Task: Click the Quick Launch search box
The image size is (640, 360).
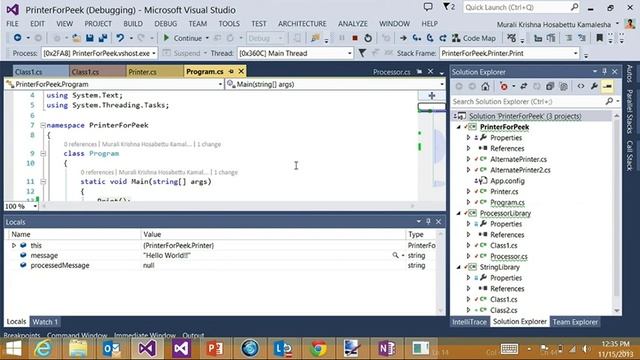Action: [x=522, y=7]
